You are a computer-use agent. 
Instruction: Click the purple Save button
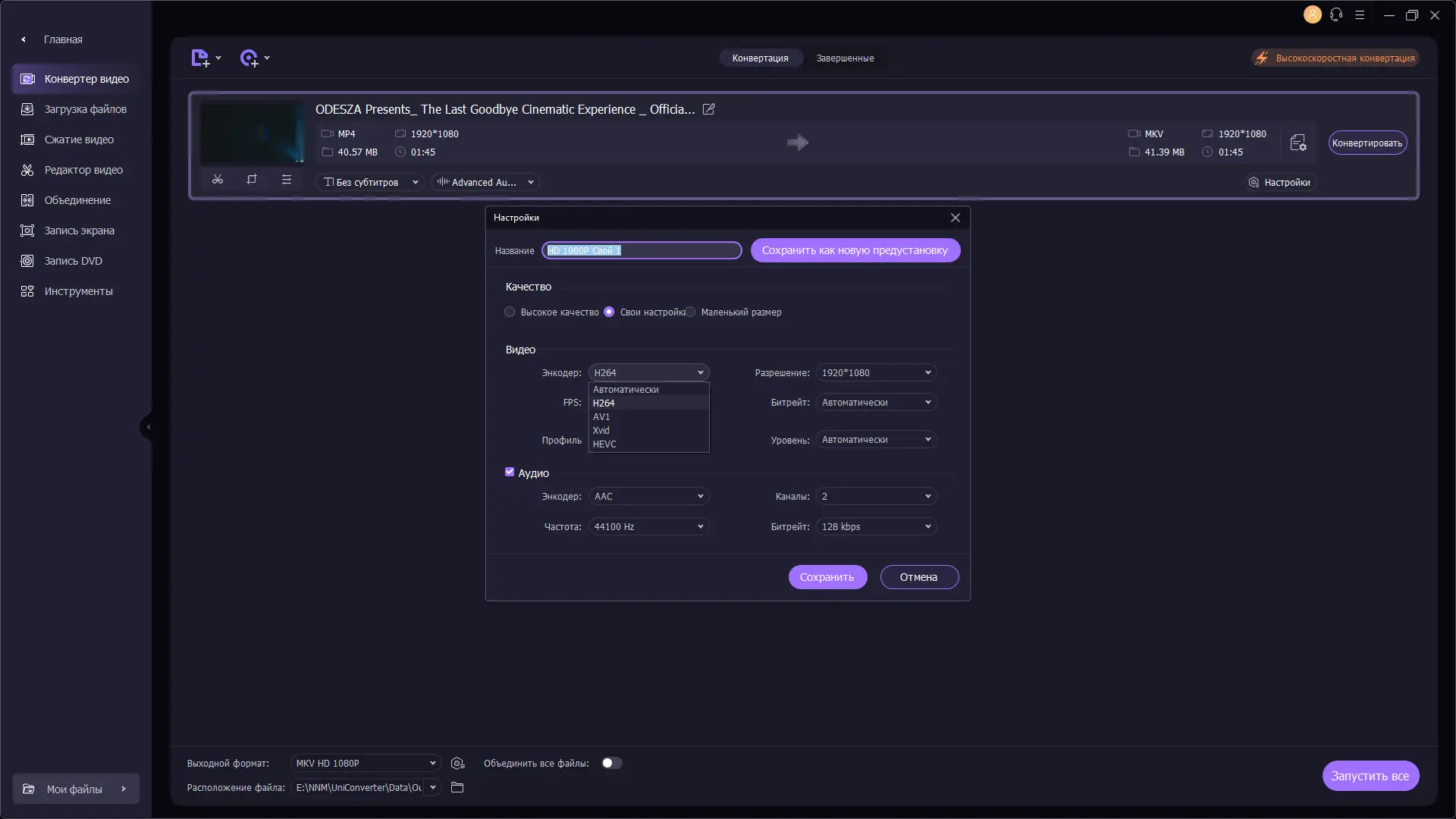[x=827, y=577]
